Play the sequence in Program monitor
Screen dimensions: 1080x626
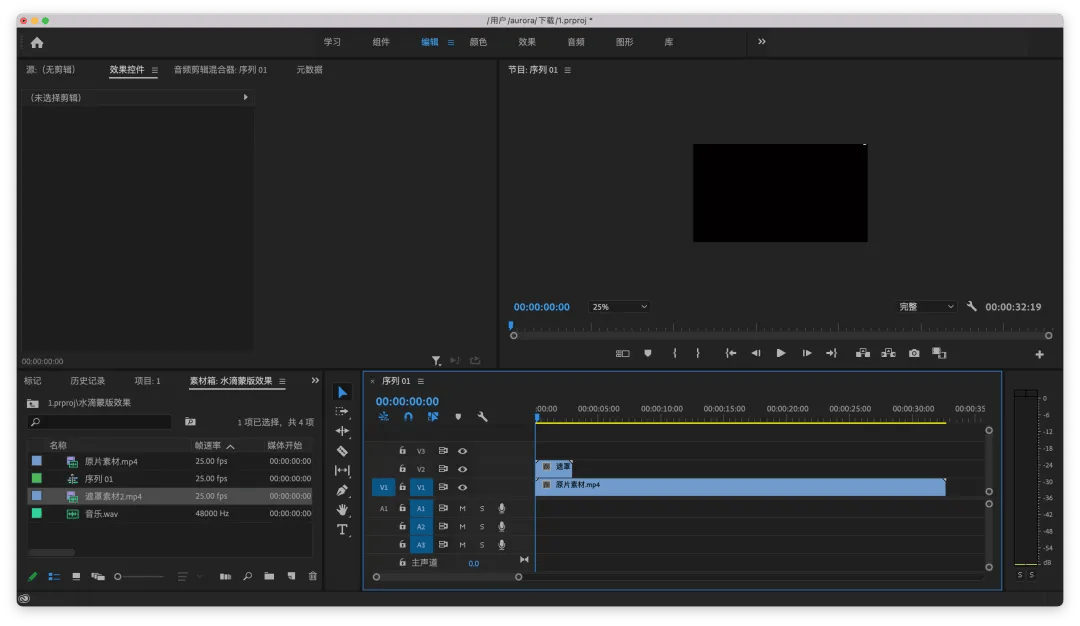780,353
